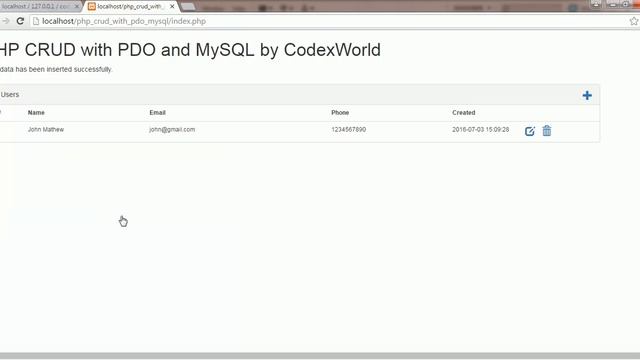
Task: Go forward with the browser arrow
Action: tap(5, 21)
